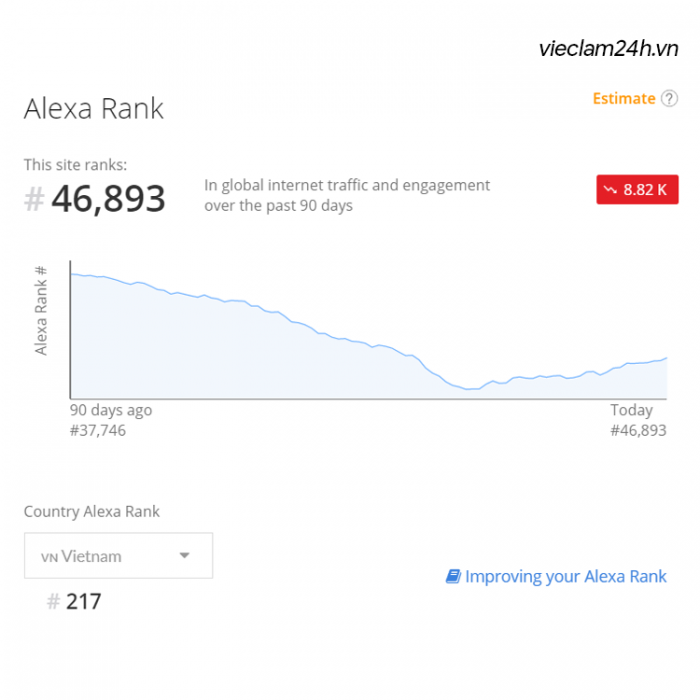Image resolution: width=700 pixels, height=700 pixels.
Task: Click the Estimate help question mark icon
Action: point(669,99)
